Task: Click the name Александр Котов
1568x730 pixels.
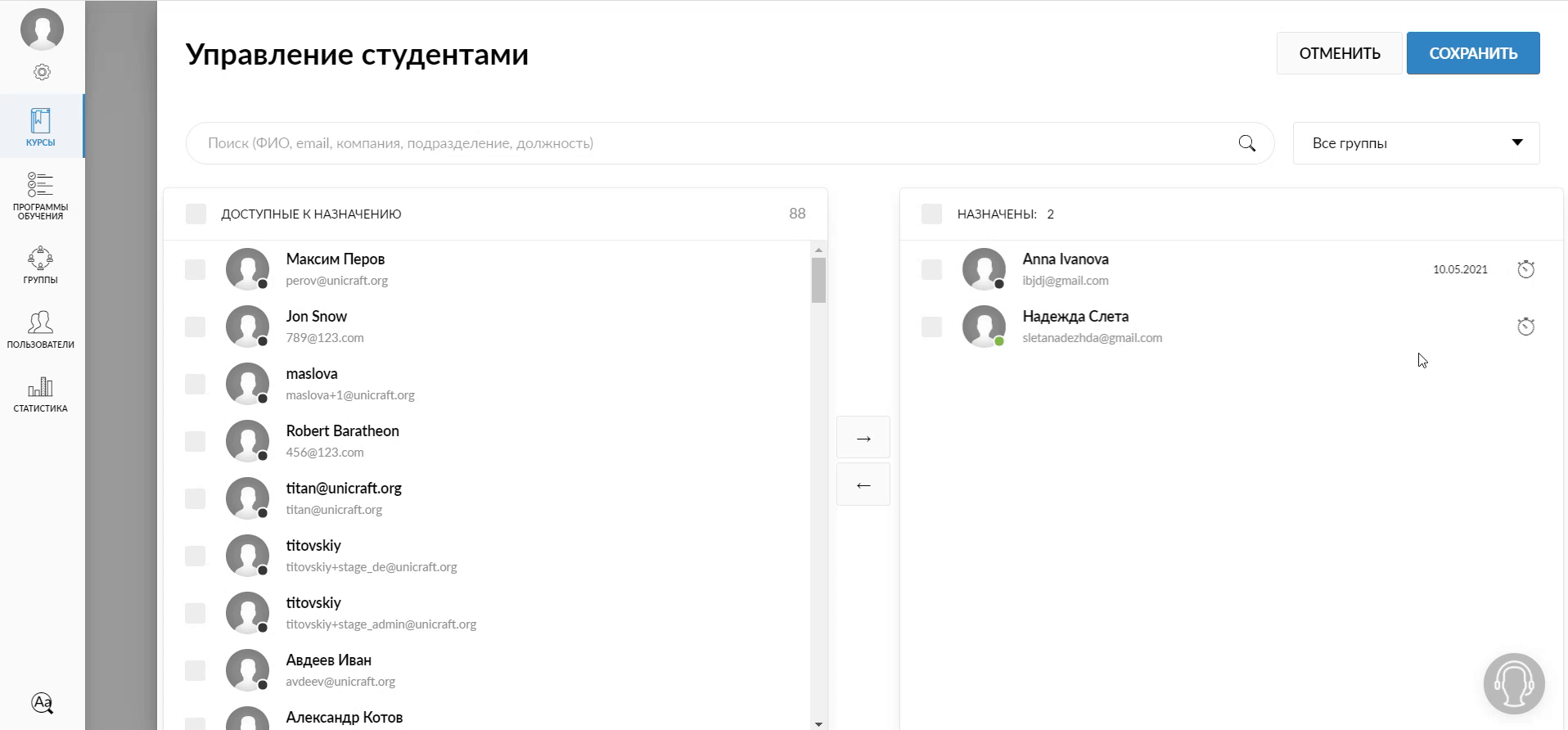Action: tap(345, 718)
